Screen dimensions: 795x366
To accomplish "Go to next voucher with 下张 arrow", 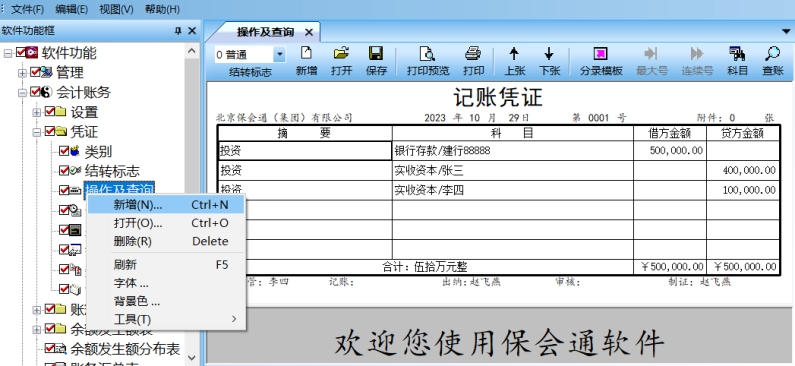I will (x=549, y=54).
